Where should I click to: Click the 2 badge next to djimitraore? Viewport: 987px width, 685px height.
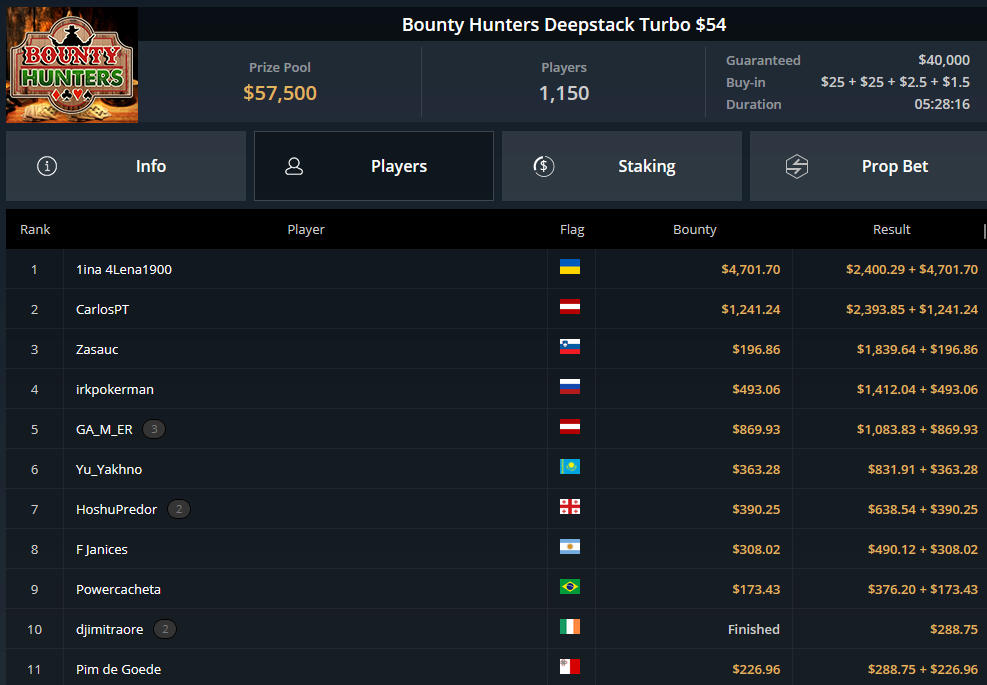coord(165,630)
